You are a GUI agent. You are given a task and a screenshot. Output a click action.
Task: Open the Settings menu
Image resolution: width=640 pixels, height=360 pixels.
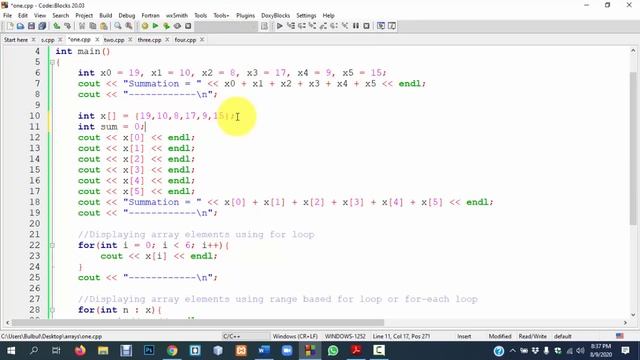(306, 16)
